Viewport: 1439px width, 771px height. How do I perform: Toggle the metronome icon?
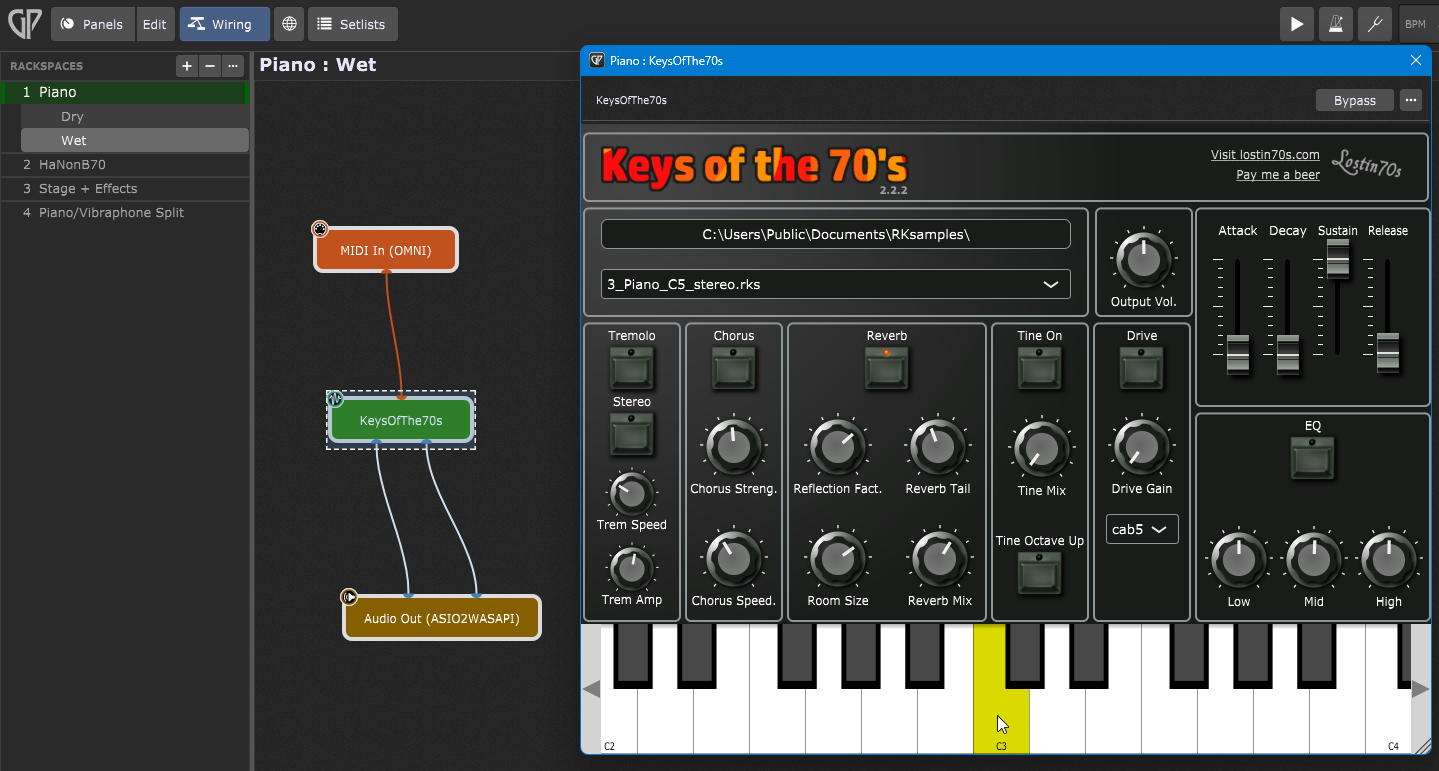pyautogui.click(x=1336, y=24)
